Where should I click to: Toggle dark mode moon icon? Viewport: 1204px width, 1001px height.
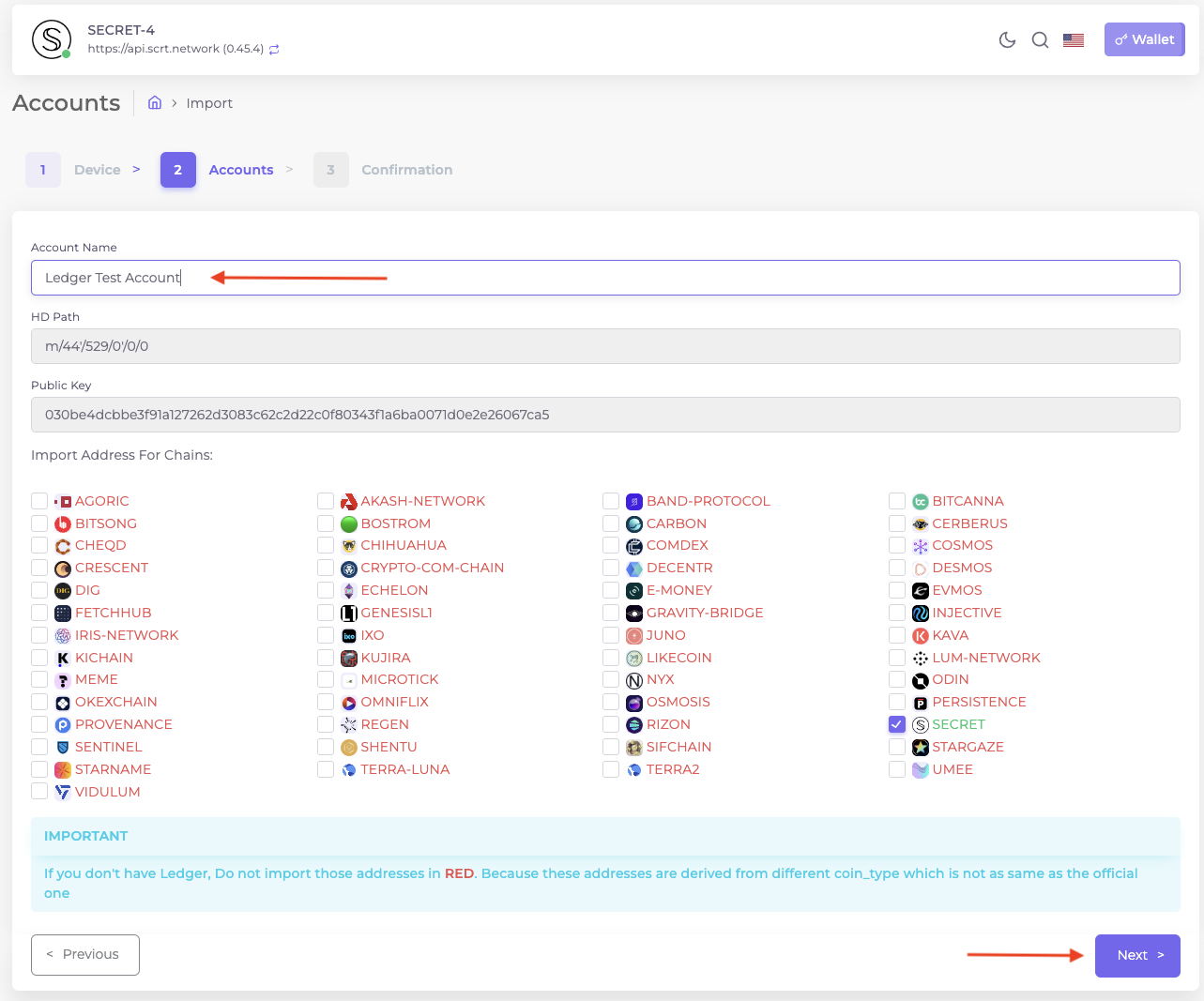point(1007,39)
